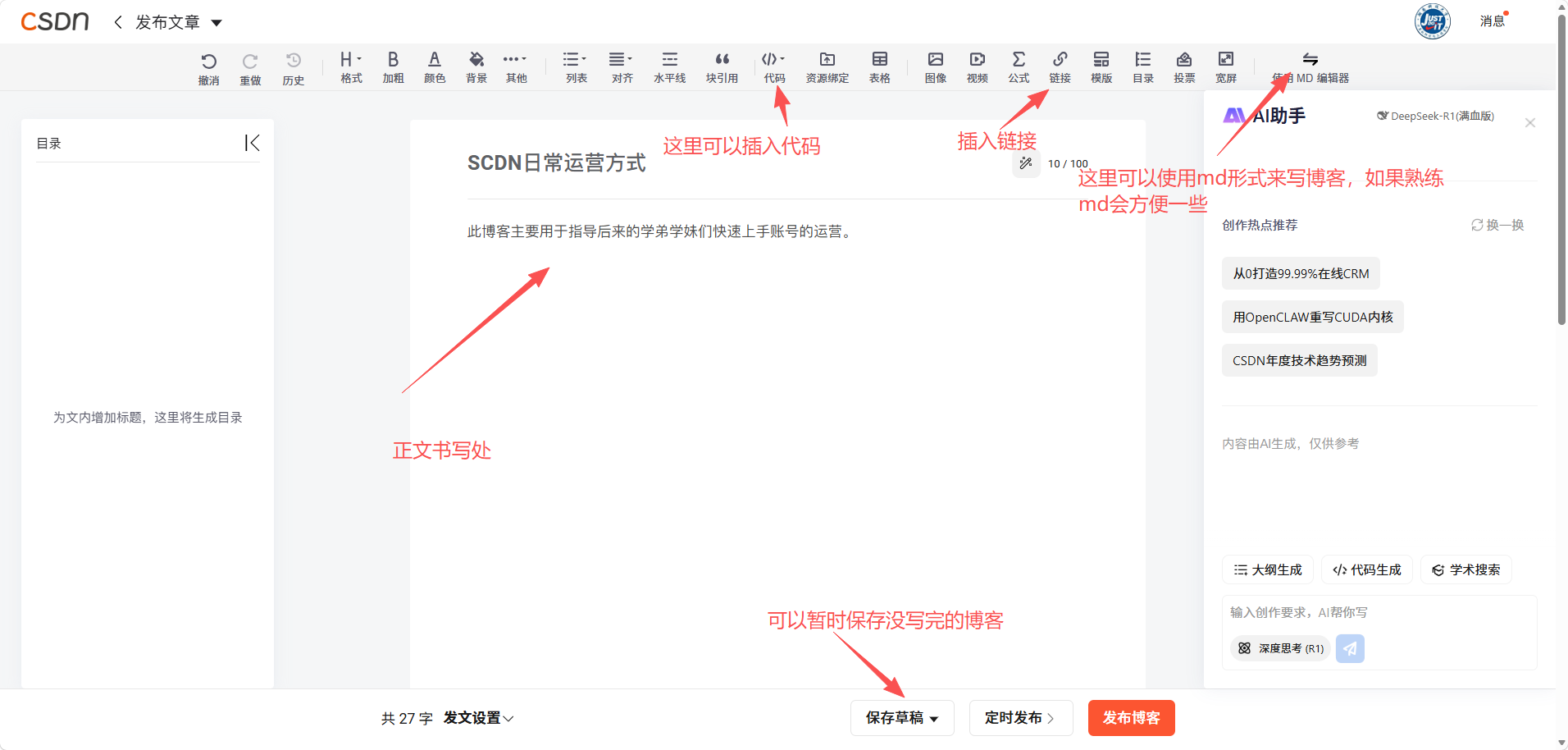Insert a video (视频)
The width and height of the screenshot is (1568, 750).
click(x=977, y=66)
